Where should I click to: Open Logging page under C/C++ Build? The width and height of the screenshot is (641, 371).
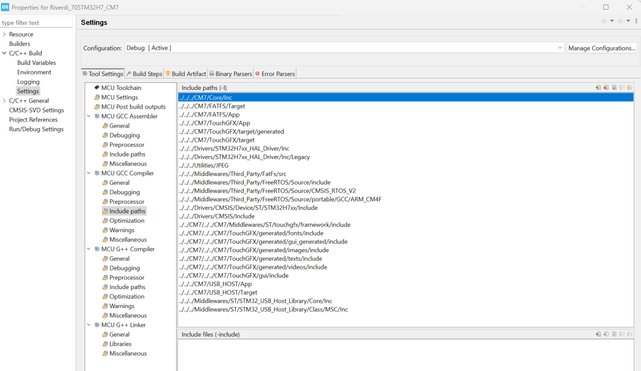(x=28, y=82)
